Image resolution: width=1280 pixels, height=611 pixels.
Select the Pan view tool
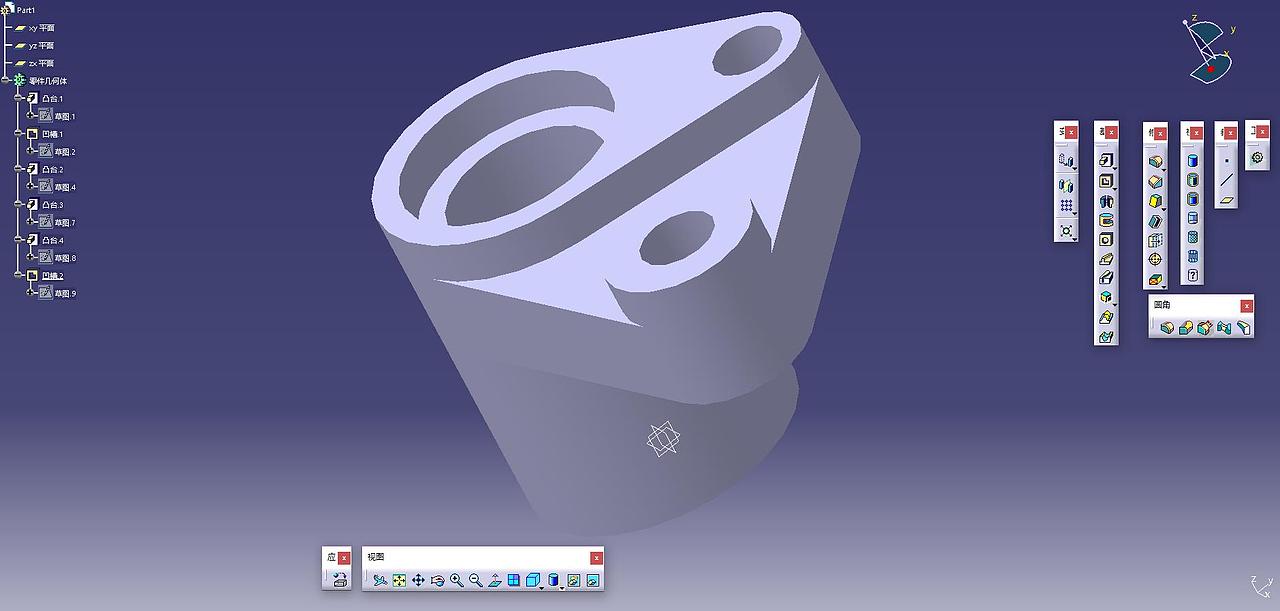click(418, 580)
